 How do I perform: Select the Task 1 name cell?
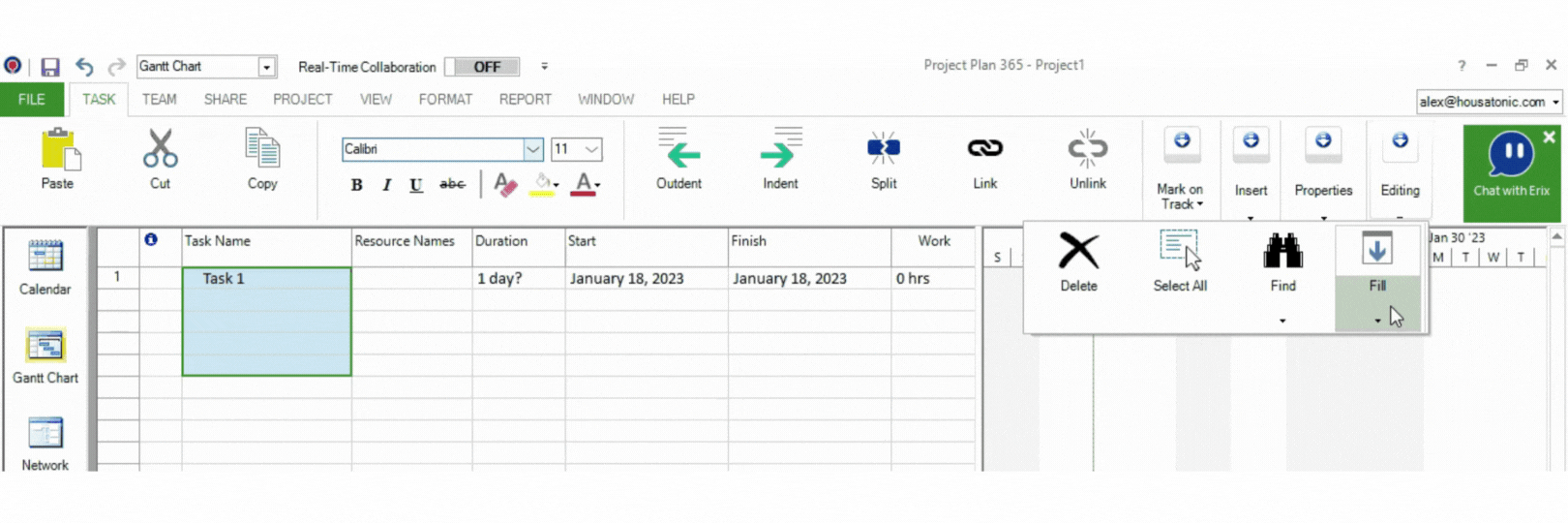coord(265,279)
